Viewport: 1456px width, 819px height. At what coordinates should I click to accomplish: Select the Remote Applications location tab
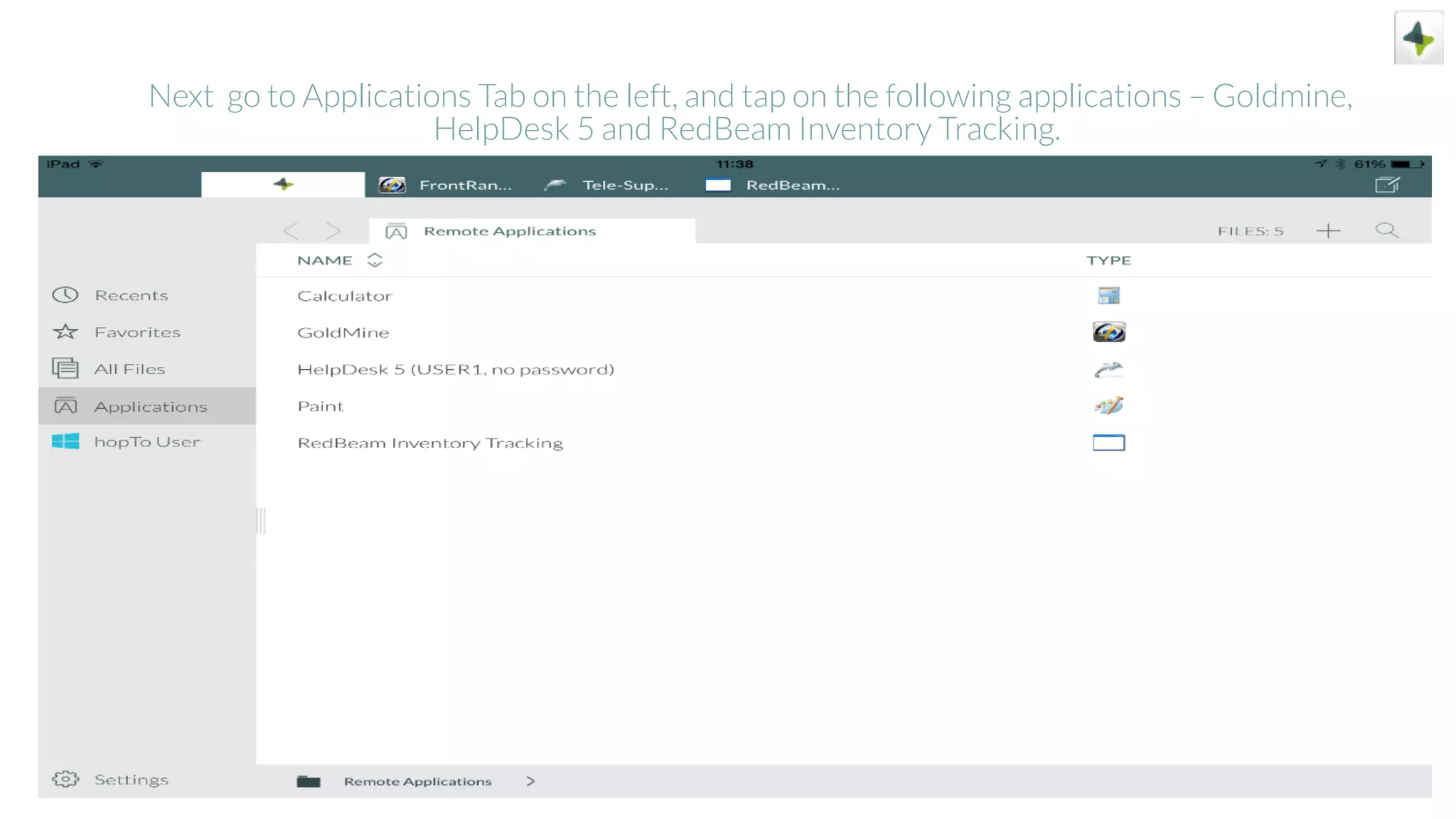532,230
